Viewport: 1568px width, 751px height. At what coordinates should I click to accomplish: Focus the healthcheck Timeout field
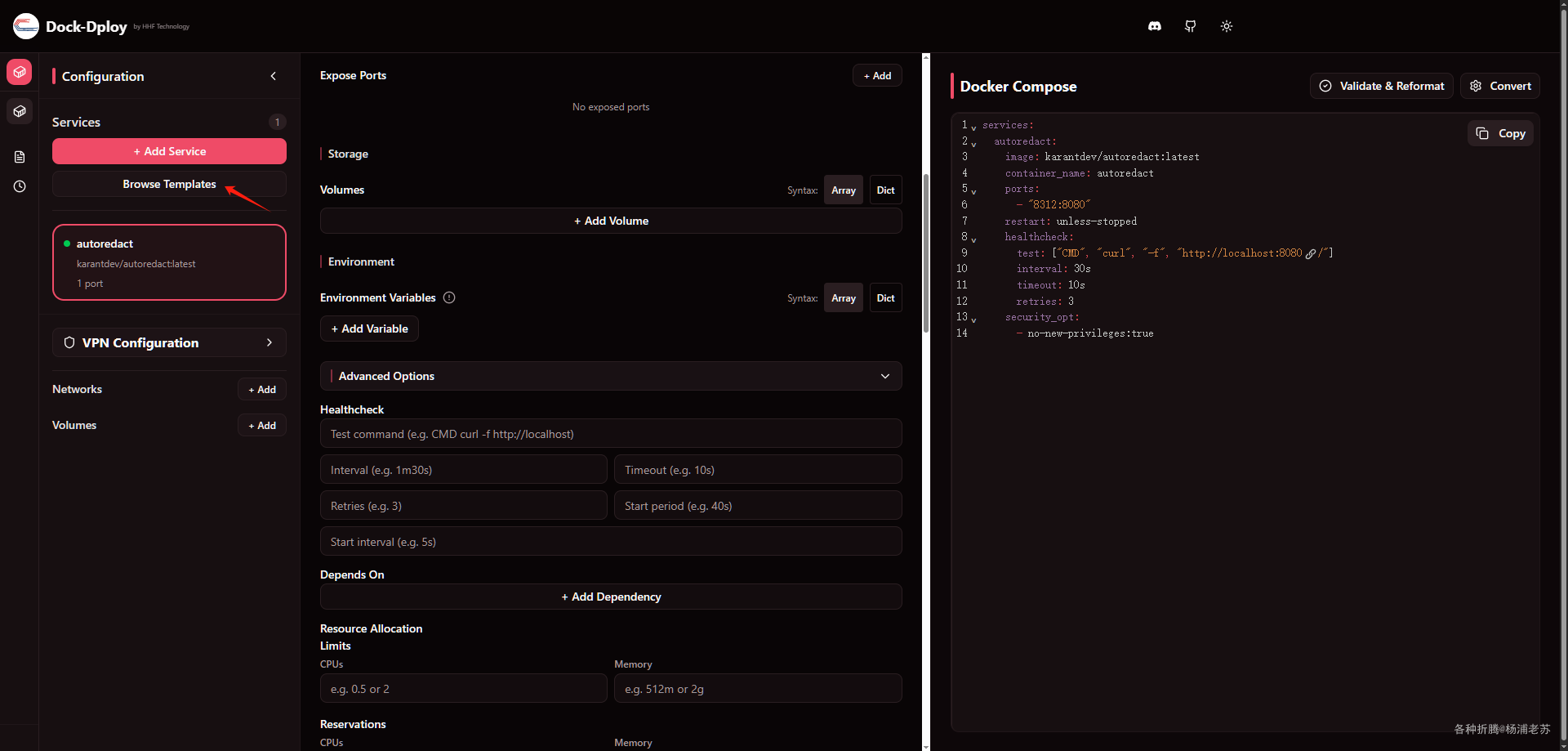click(x=758, y=470)
